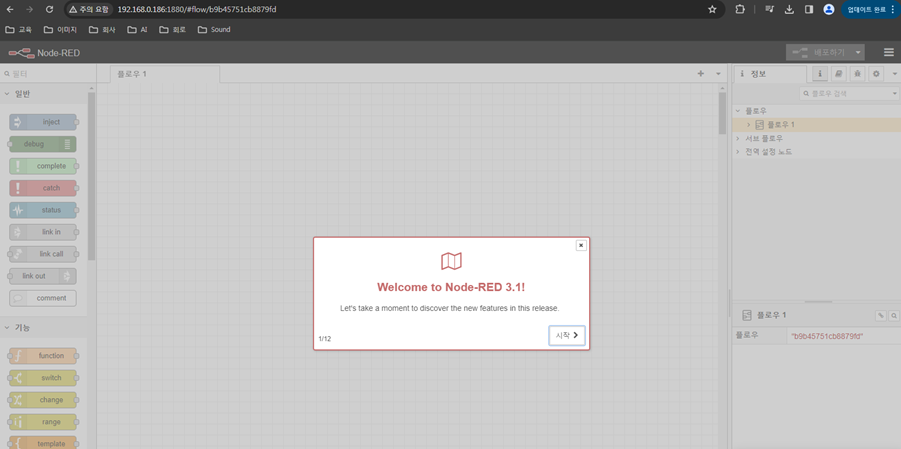Open the help book sidebar tab

click(x=839, y=74)
